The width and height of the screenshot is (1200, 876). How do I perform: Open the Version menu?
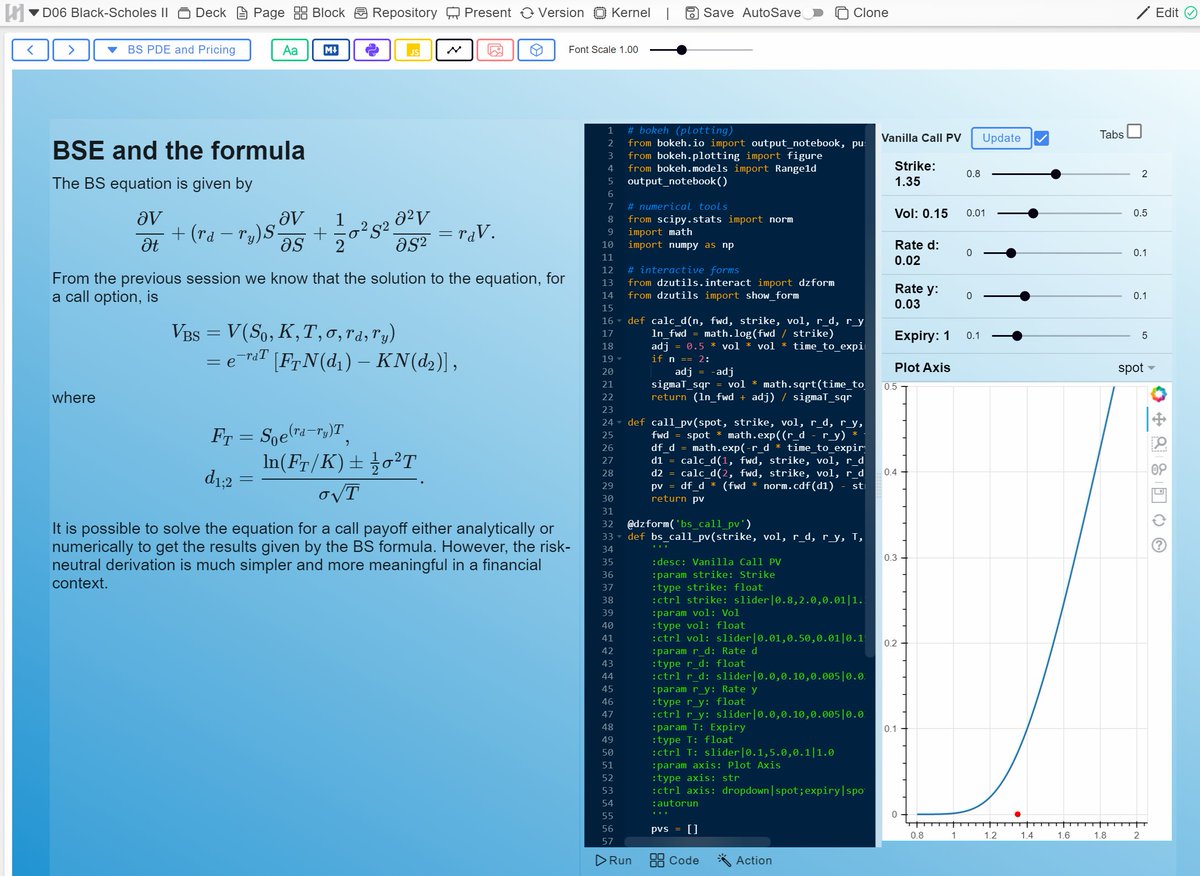point(553,13)
